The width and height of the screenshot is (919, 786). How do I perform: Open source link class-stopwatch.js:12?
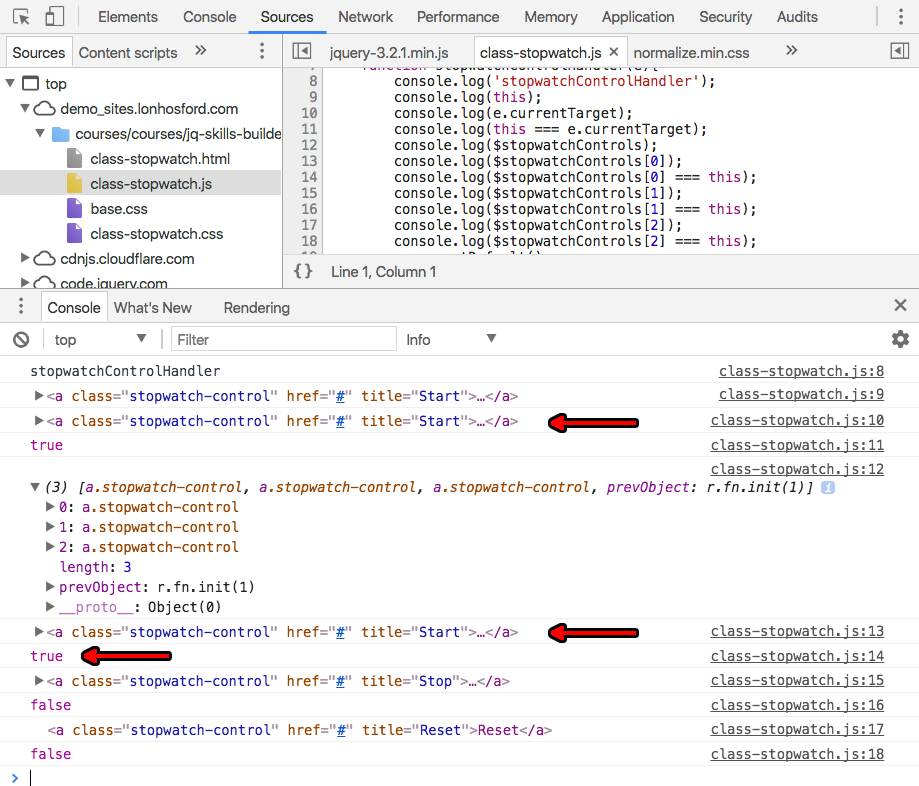coord(797,469)
